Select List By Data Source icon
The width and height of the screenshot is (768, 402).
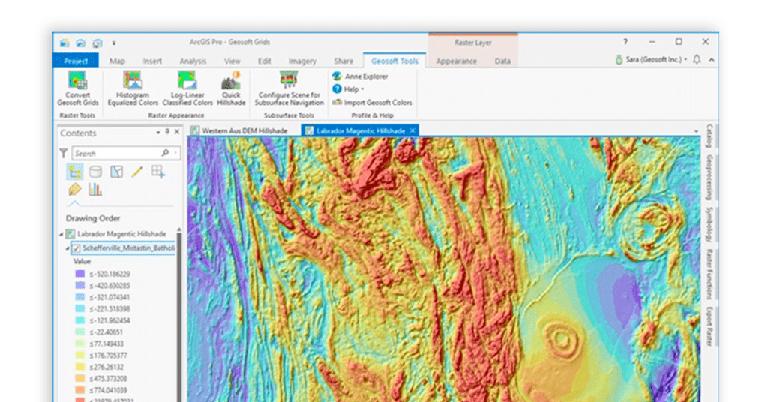click(96, 172)
